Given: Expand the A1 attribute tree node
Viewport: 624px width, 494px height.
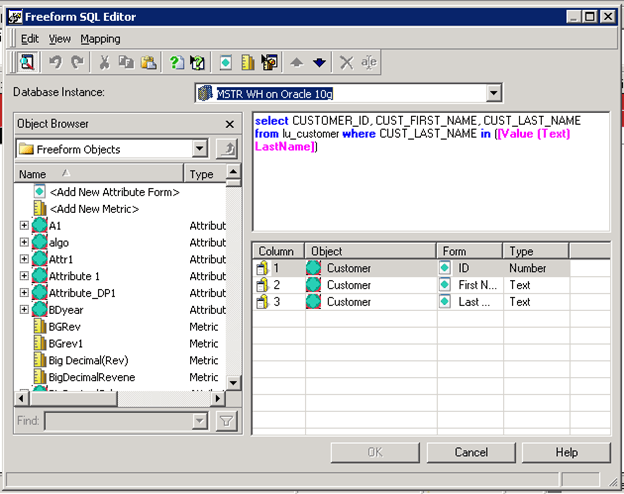Looking at the screenshot, I should pyautogui.click(x=24, y=226).
